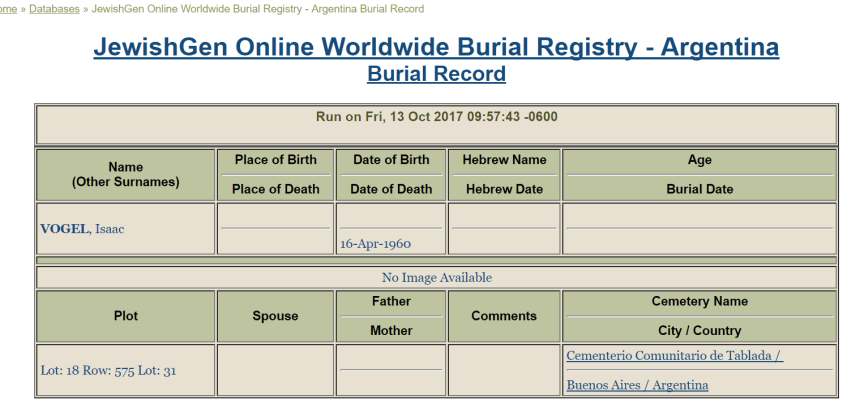This screenshot has width=847, height=408.
Task: Click the No Image Available text
Action: (x=436, y=277)
